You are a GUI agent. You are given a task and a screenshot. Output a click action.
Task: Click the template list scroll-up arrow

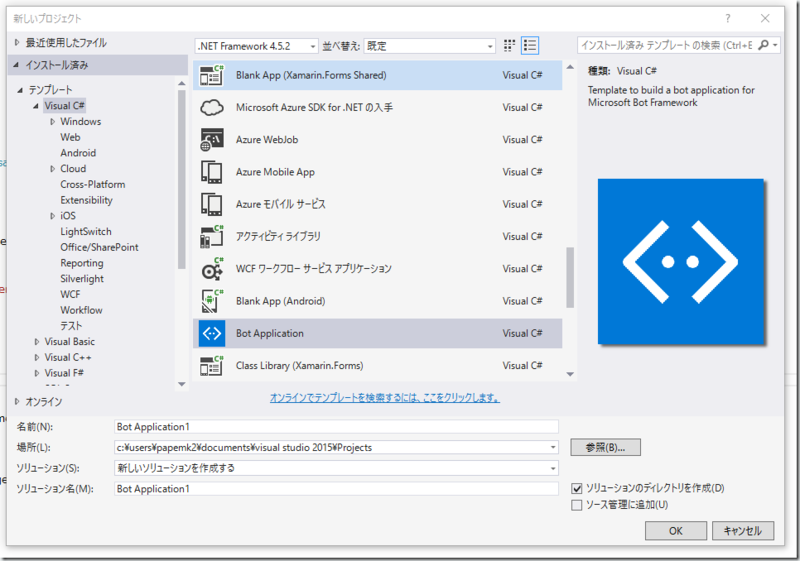pos(570,67)
